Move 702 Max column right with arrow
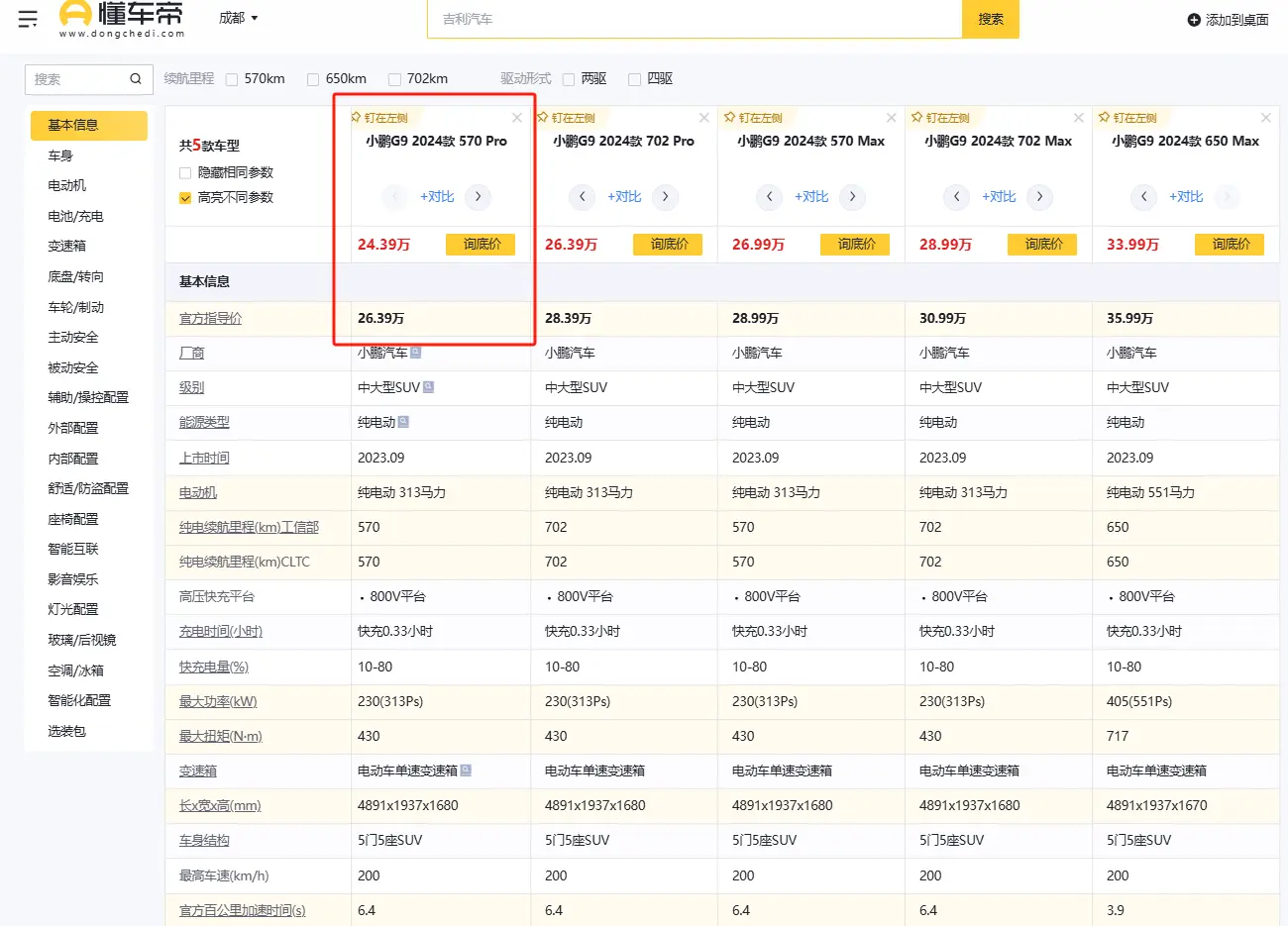 [1040, 197]
